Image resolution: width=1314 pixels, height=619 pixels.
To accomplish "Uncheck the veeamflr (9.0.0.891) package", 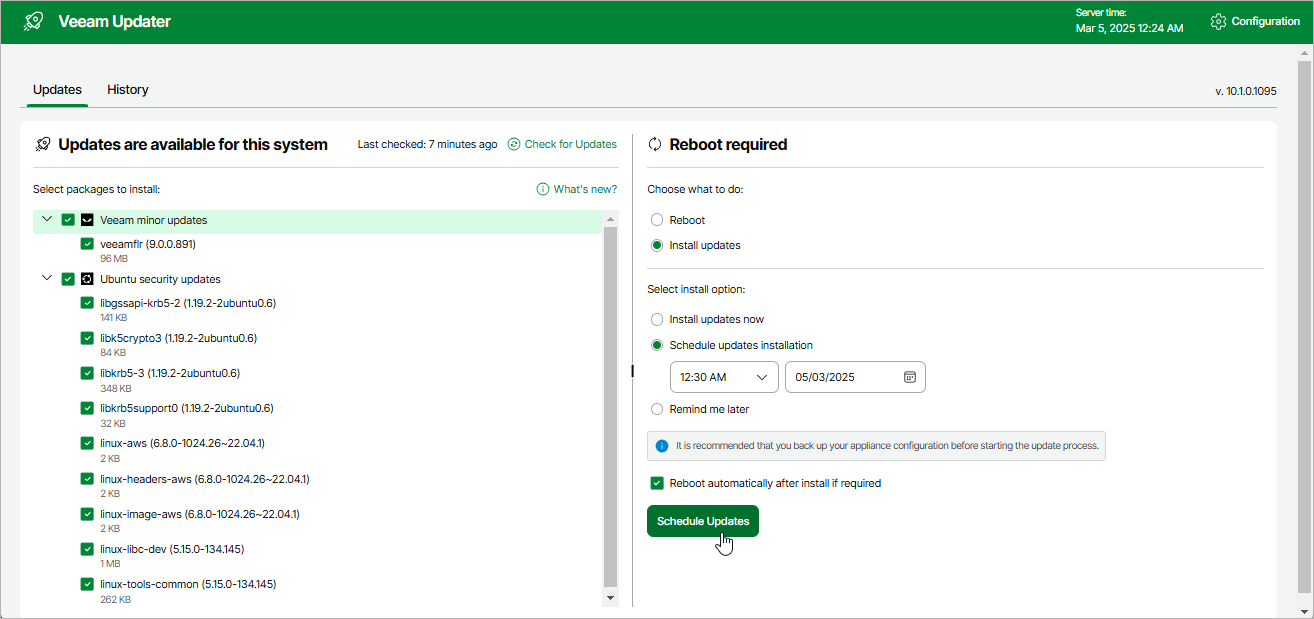I will (x=87, y=244).
